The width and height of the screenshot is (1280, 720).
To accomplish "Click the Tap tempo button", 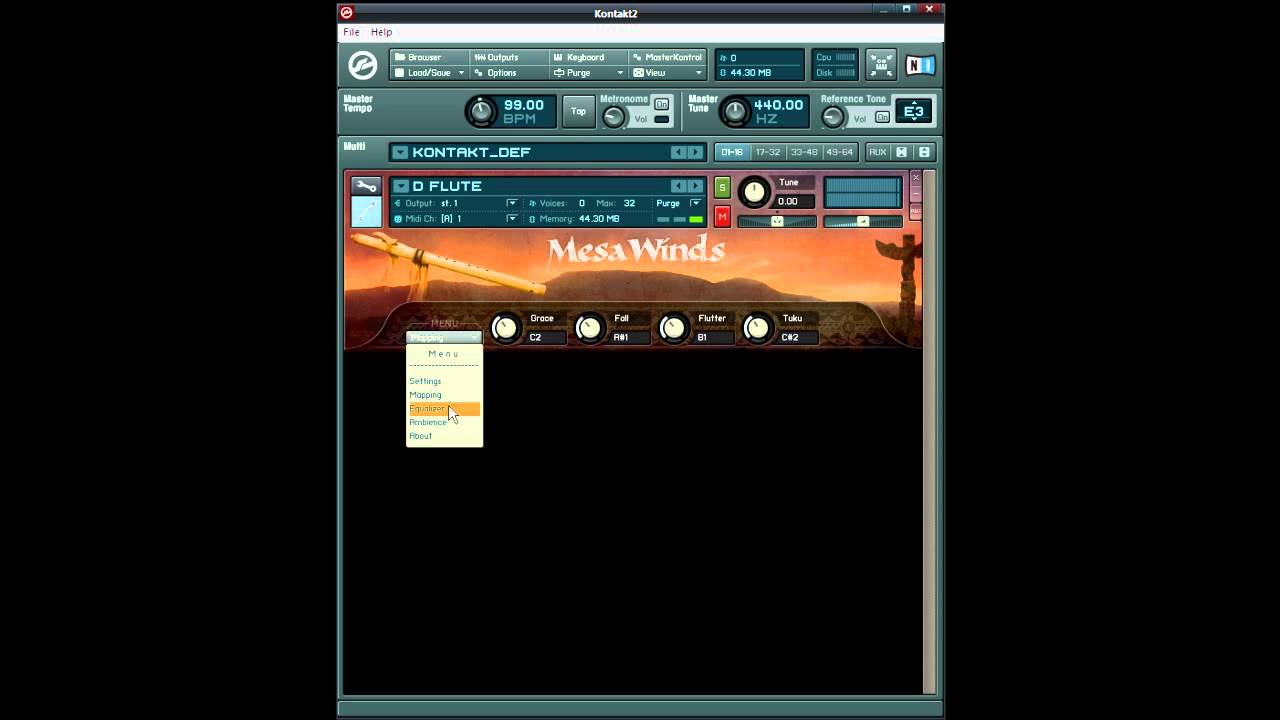I will coord(578,111).
